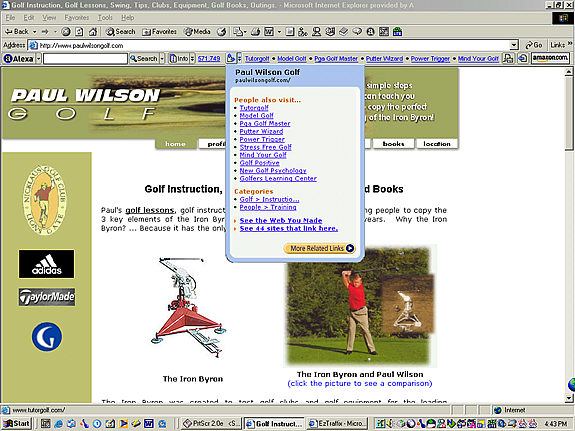Click the Alexa search input field
Viewport: 575px width, 431px height.
point(85,58)
